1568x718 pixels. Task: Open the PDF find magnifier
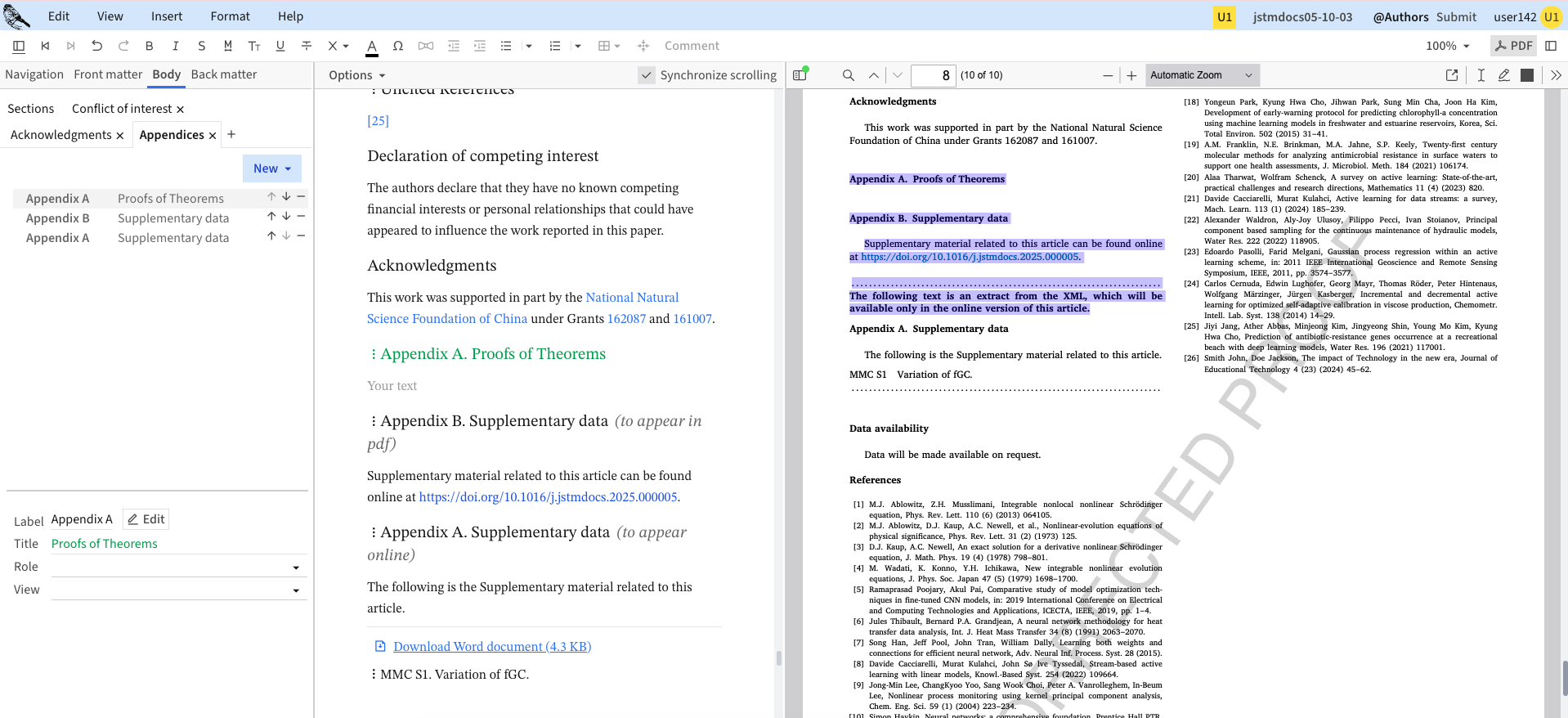(849, 75)
